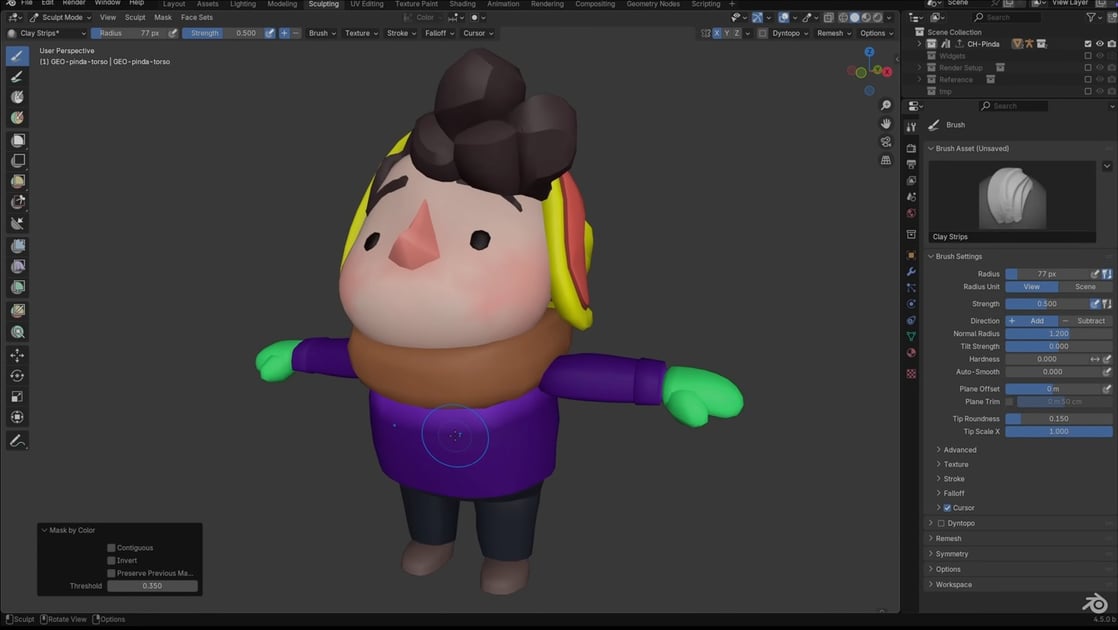Select the Annotate tool at toolbar bottom
Viewport: 1118px width, 630px height.
tap(16, 441)
